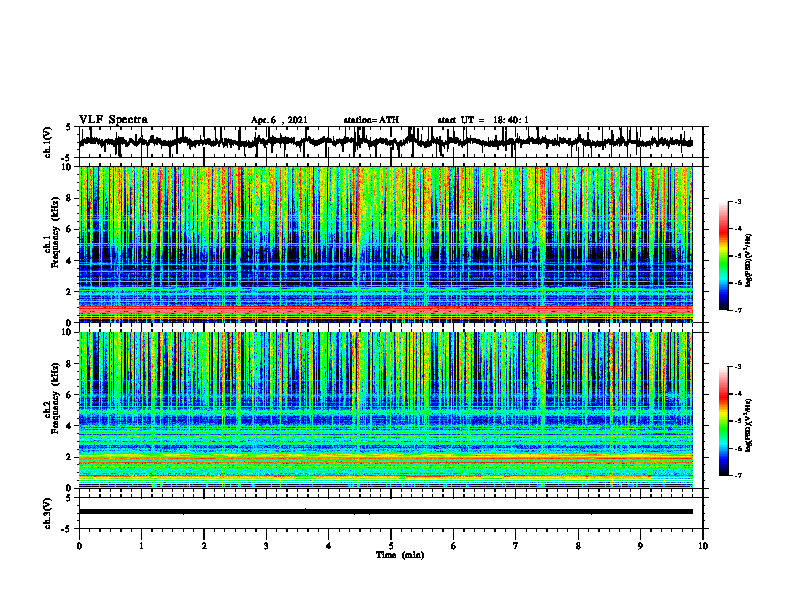Click the ch.1 frequency axis "4" tick
This screenshot has height=612, width=792.
point(69,261)
